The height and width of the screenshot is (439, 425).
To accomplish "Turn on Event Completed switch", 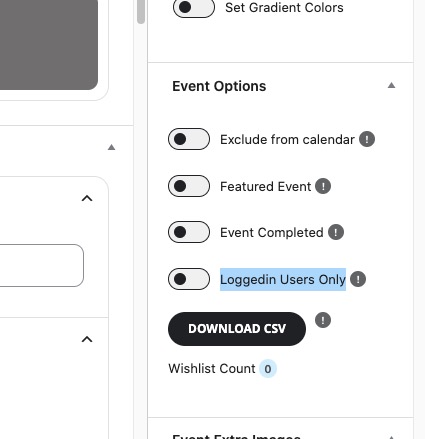I will click(189, 232).
